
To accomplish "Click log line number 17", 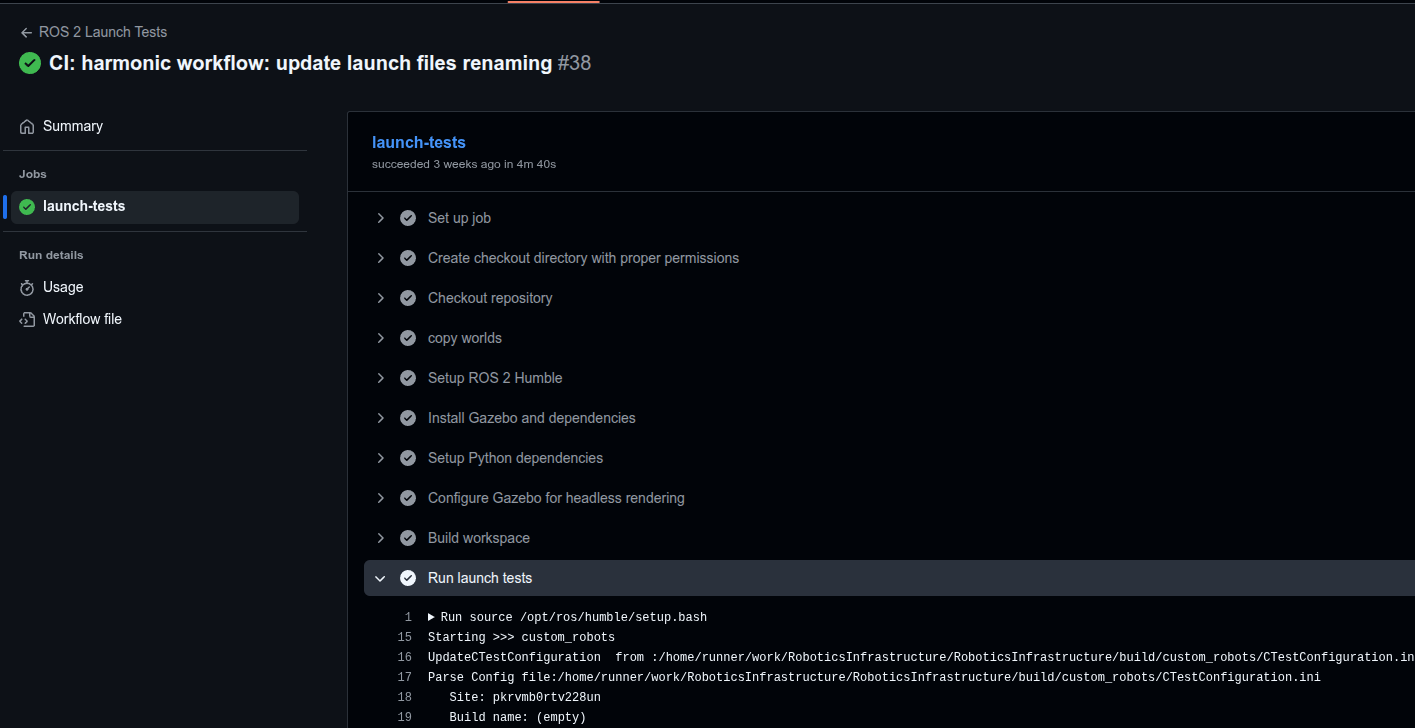I will [405, 677].
